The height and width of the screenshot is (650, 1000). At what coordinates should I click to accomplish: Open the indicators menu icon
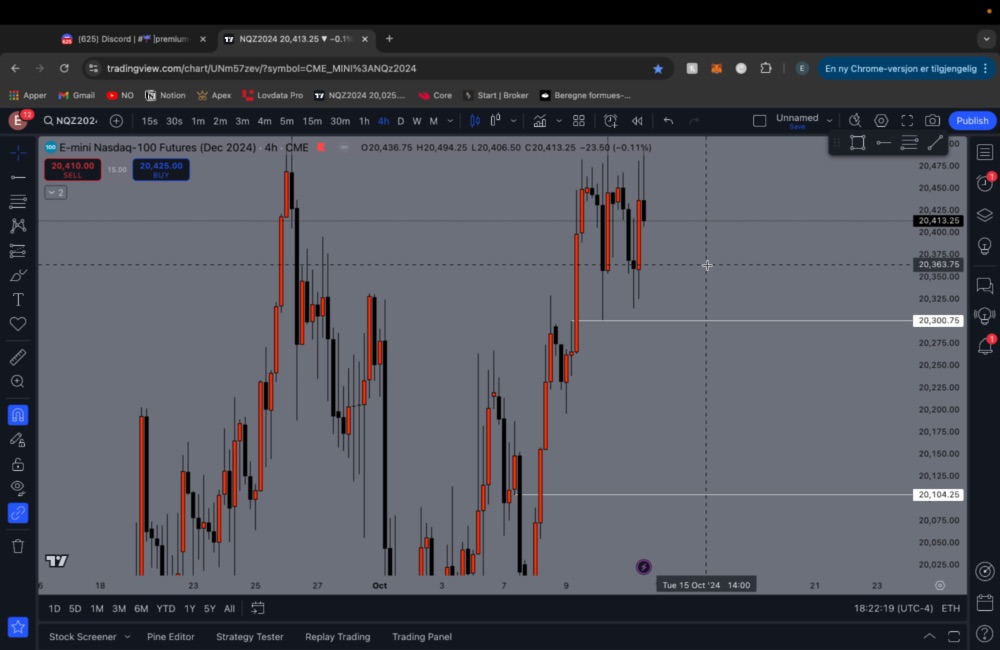pos(540,121)
